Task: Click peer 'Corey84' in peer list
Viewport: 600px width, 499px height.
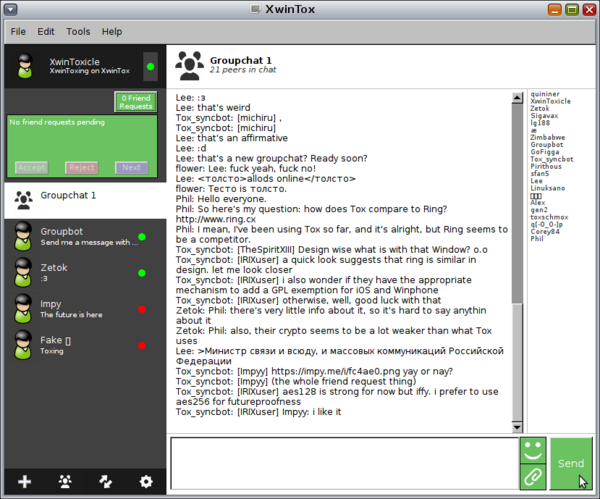Action: click(545, 232)
